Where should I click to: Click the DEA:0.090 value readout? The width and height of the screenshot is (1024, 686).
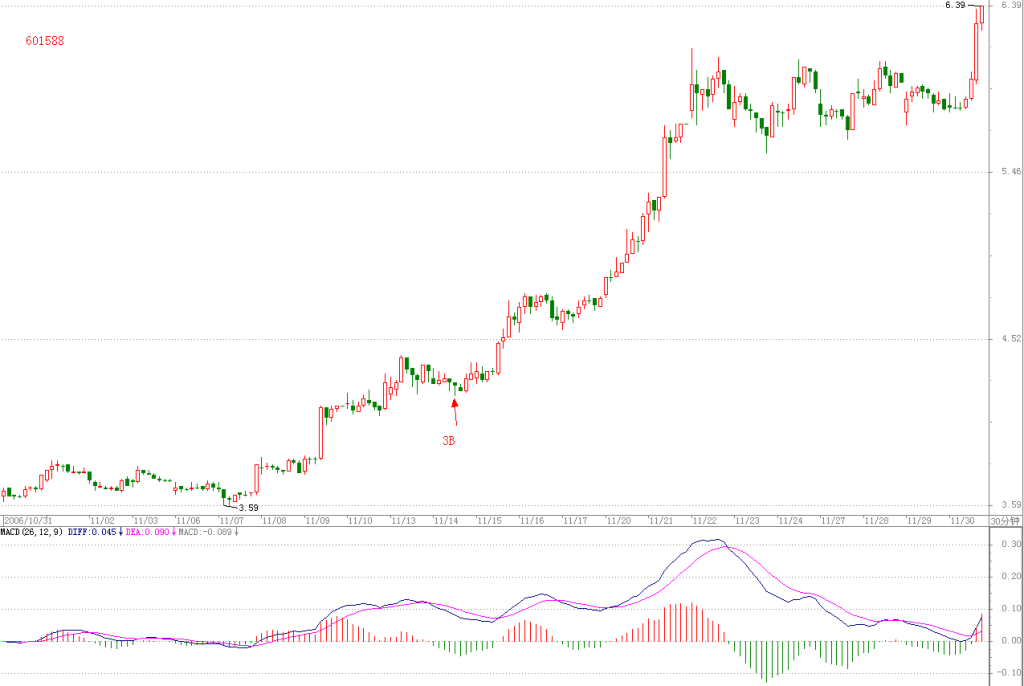tap(148, 532)
